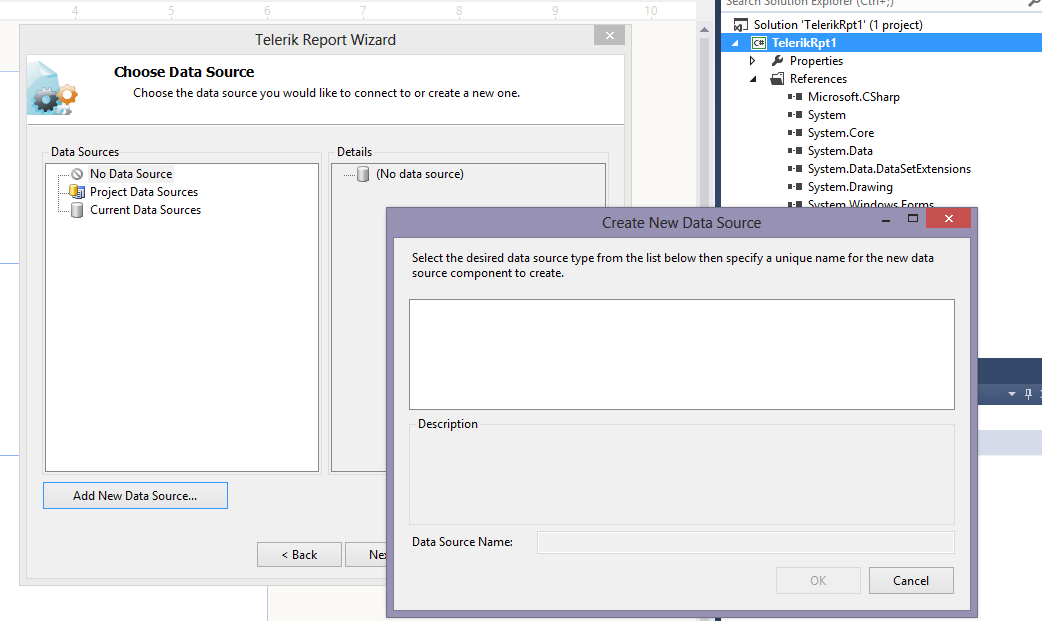This screenshot has width=1042, height=621.
Task: Click the References folder icon
Action: coord(777,79)
